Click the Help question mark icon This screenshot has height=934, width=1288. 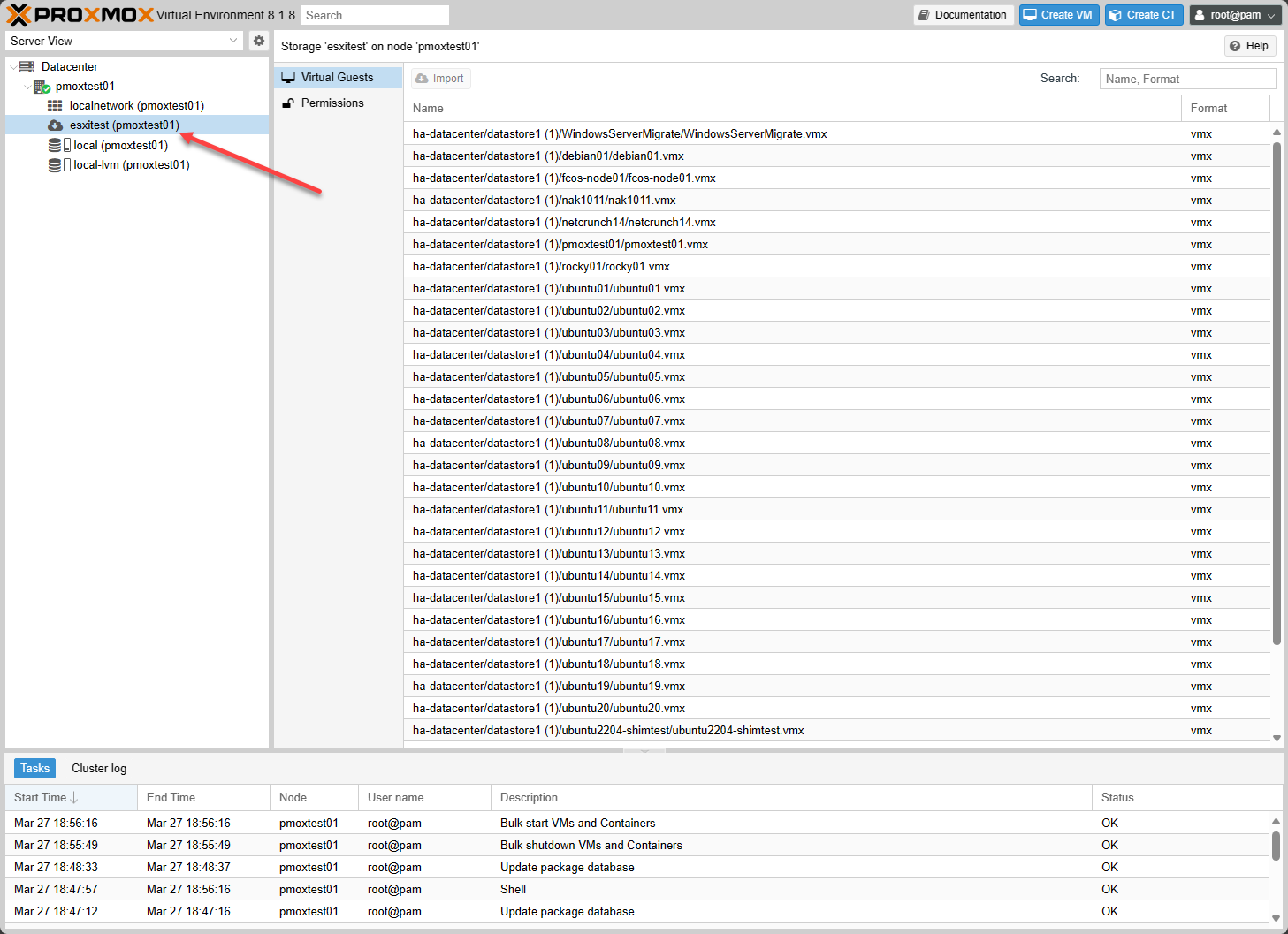pyautogui.click(x=1235, y=46)
